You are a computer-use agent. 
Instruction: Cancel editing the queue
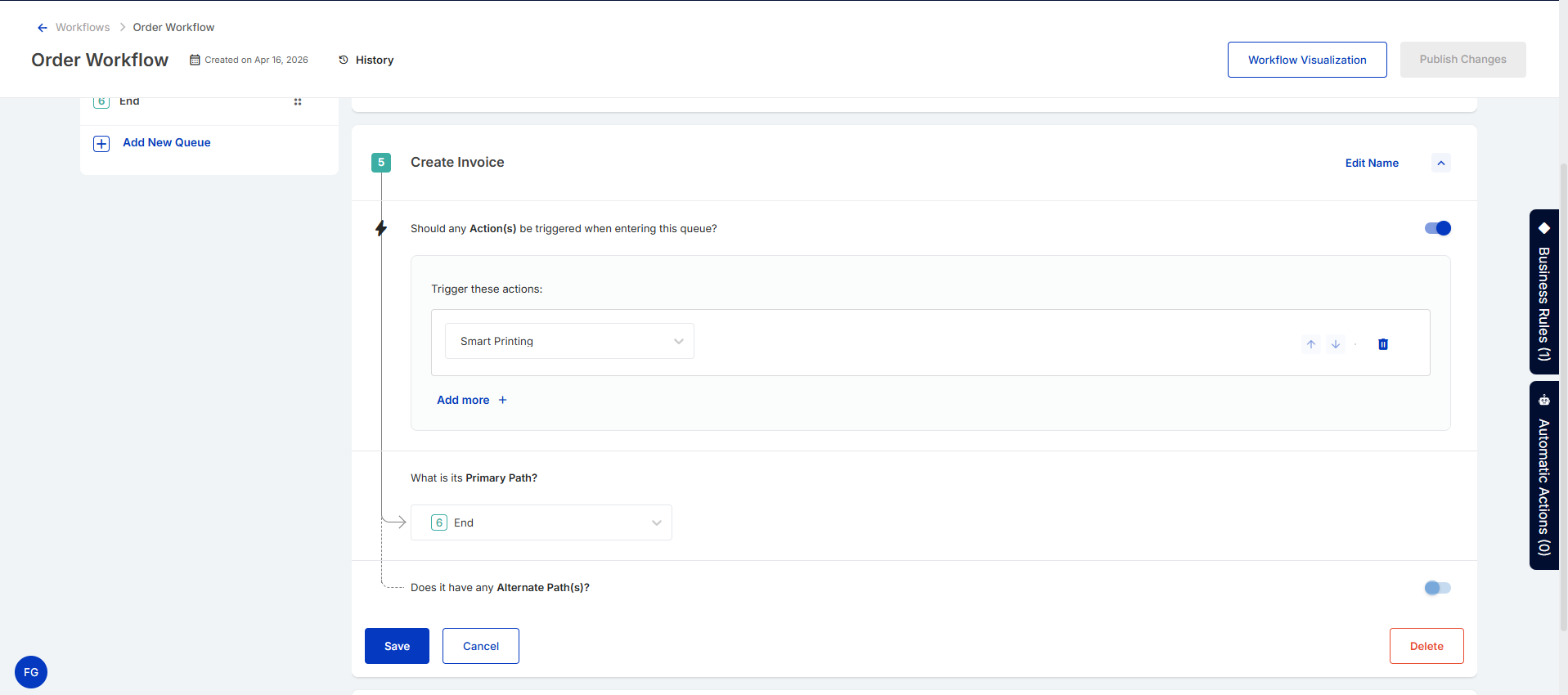[481, 646]
